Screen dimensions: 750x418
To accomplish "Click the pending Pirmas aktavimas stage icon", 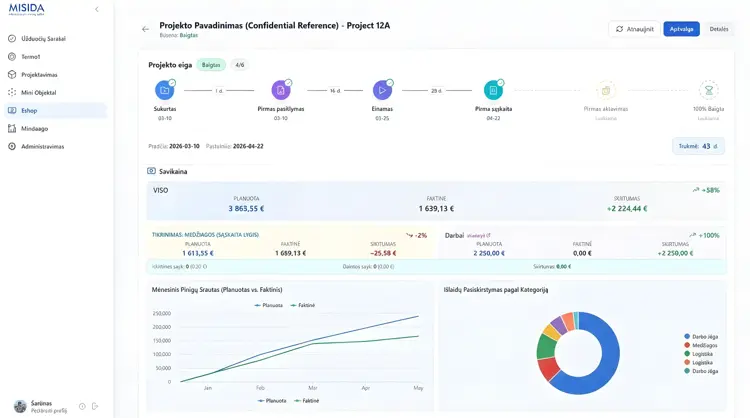I will 606,90.
